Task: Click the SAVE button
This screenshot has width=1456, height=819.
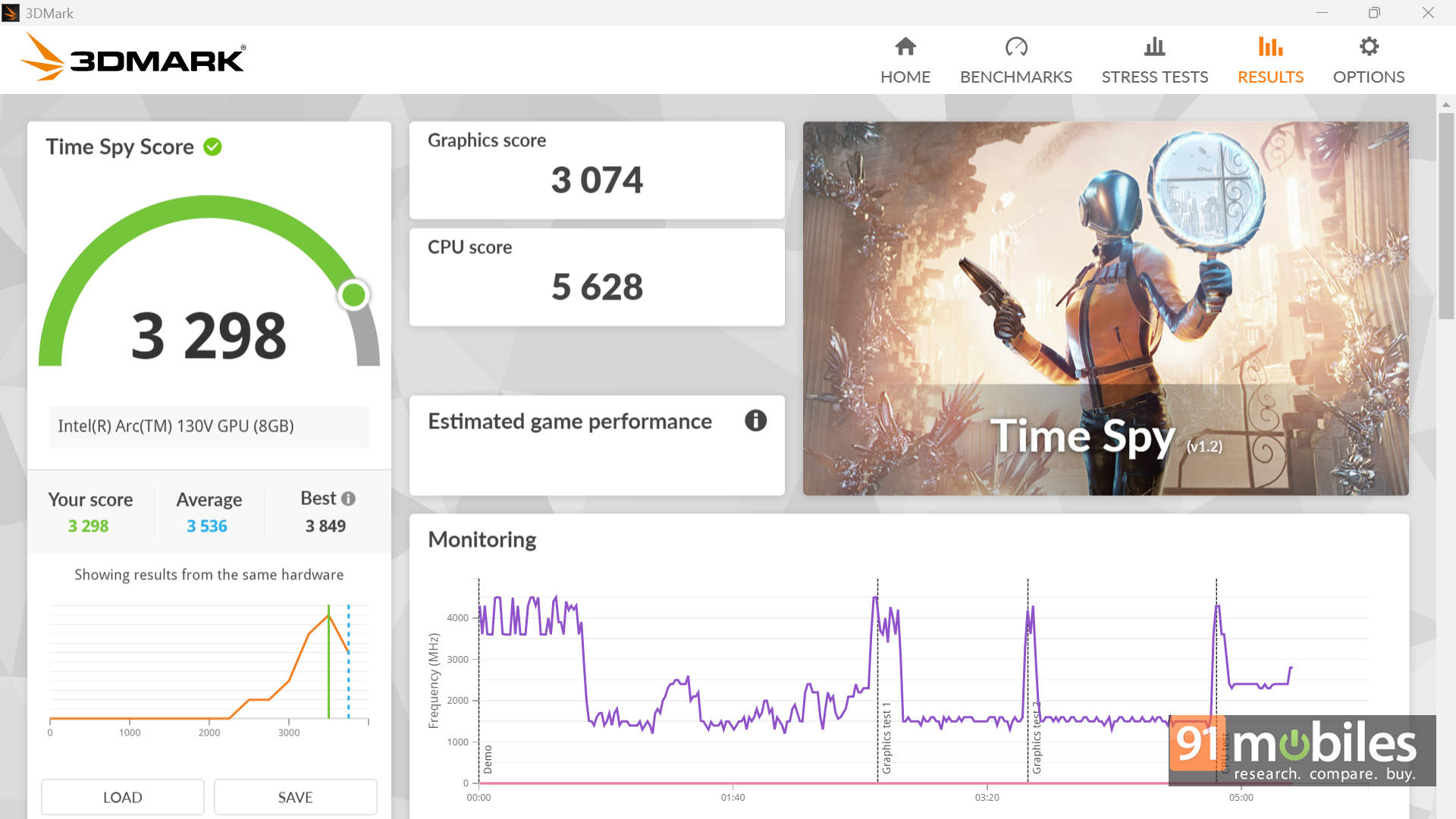Action: click(295, 797)
